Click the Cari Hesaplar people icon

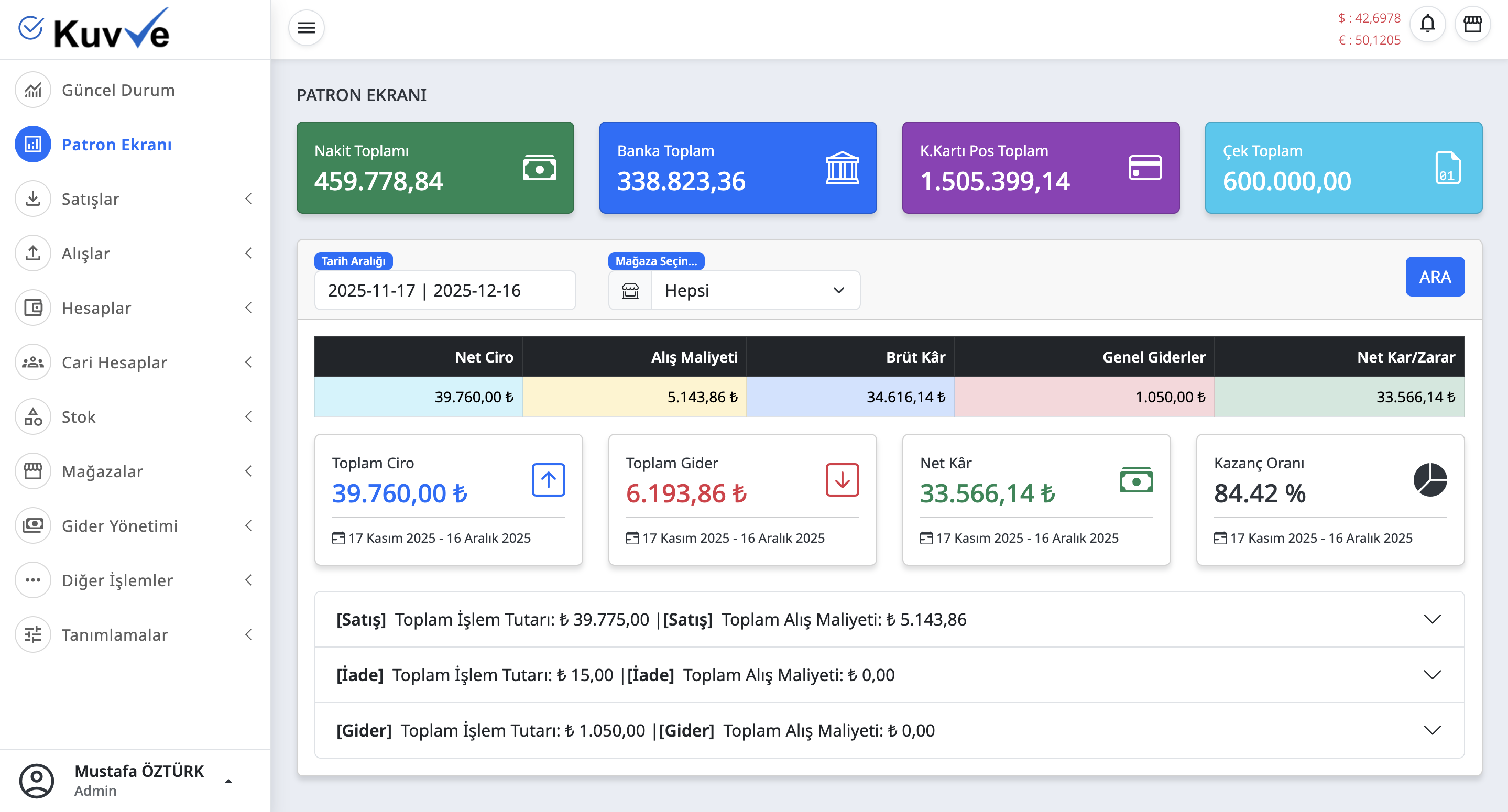(33, 362)
